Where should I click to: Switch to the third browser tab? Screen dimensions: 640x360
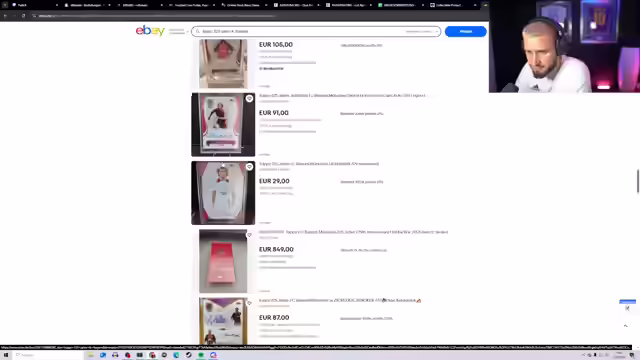click(x=139, y=5)
